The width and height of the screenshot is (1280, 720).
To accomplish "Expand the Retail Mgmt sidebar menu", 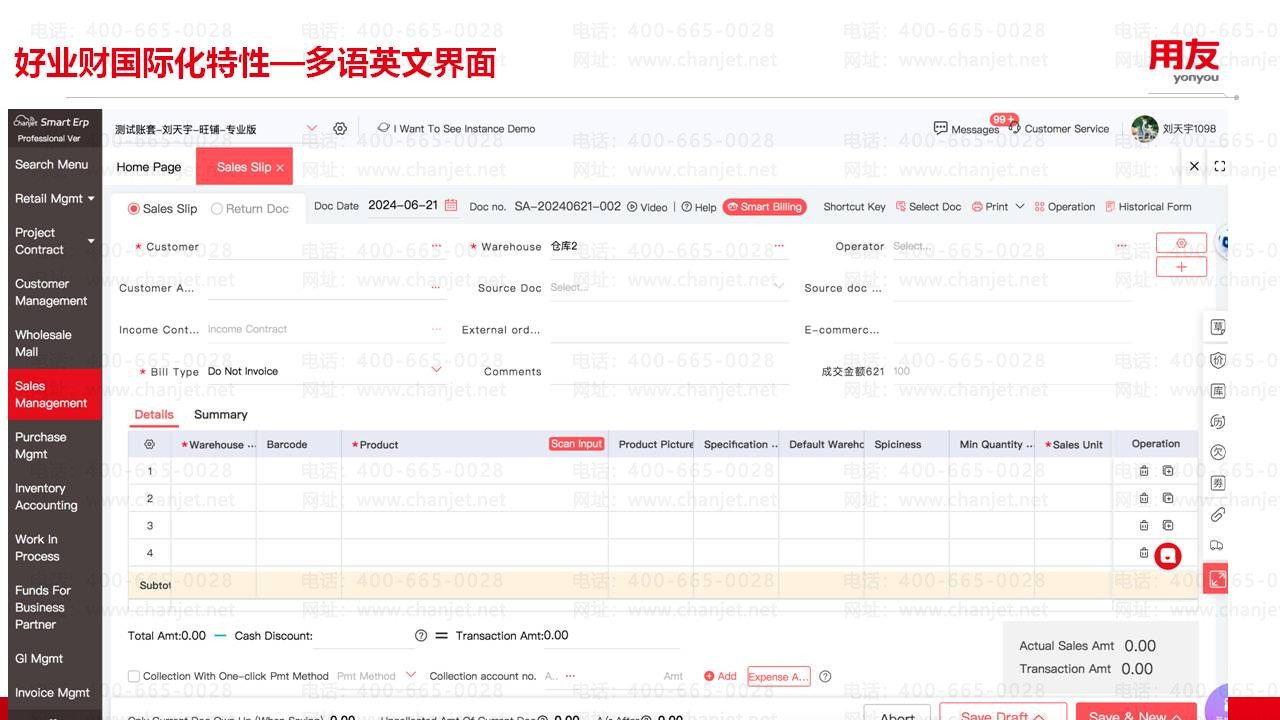I will coord(91,199).
